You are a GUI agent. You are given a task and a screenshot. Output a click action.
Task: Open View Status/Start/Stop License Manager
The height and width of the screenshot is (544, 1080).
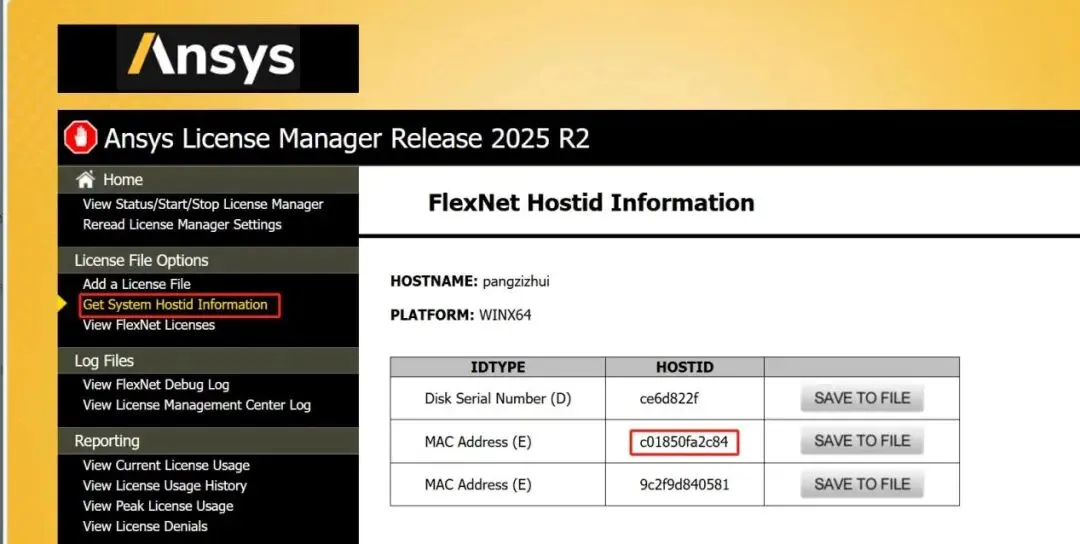(203, 204)
